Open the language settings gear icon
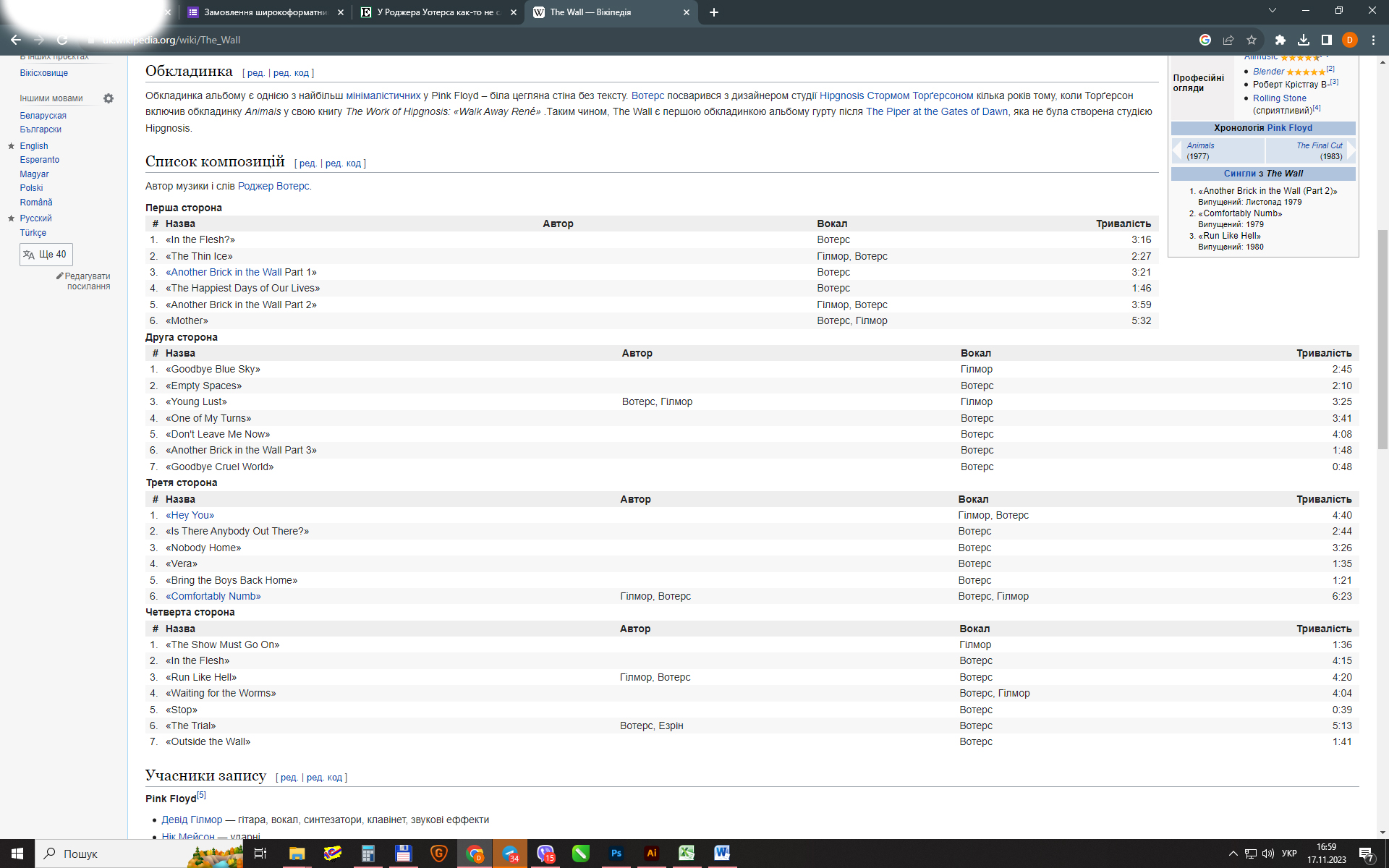 click(x=109, y=98)
